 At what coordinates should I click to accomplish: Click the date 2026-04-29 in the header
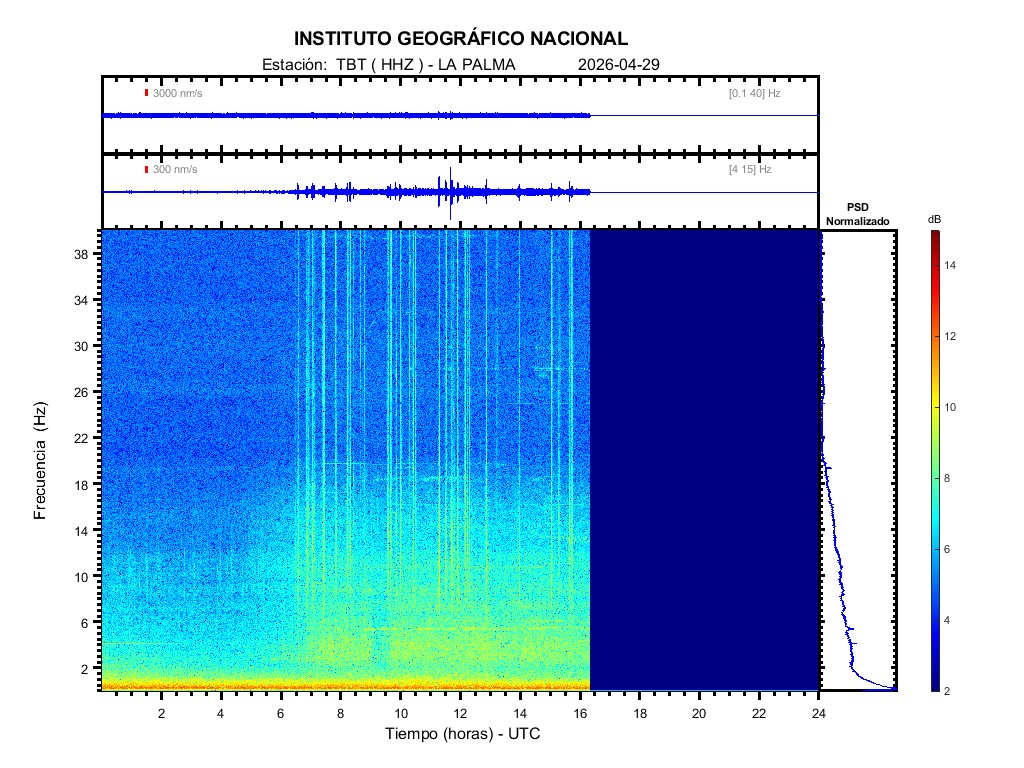pos(618,64)
